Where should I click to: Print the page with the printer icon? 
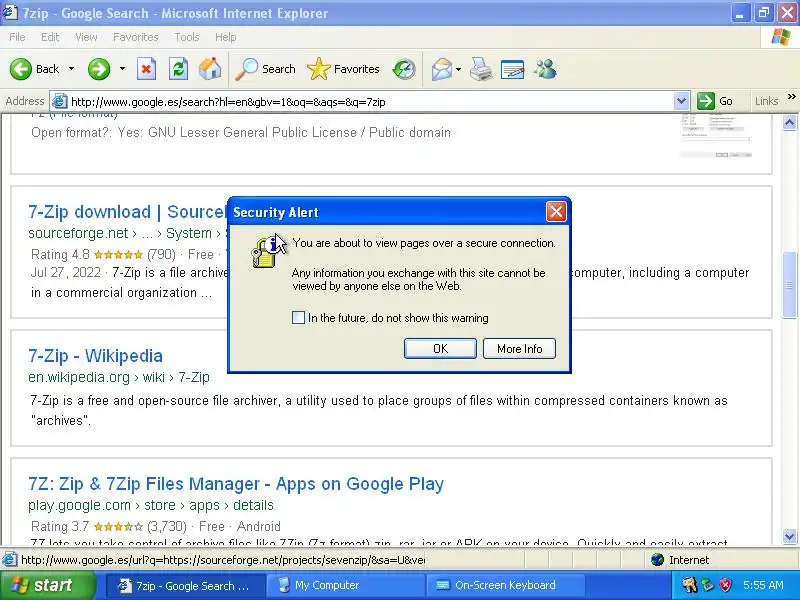tap(481, 69)
